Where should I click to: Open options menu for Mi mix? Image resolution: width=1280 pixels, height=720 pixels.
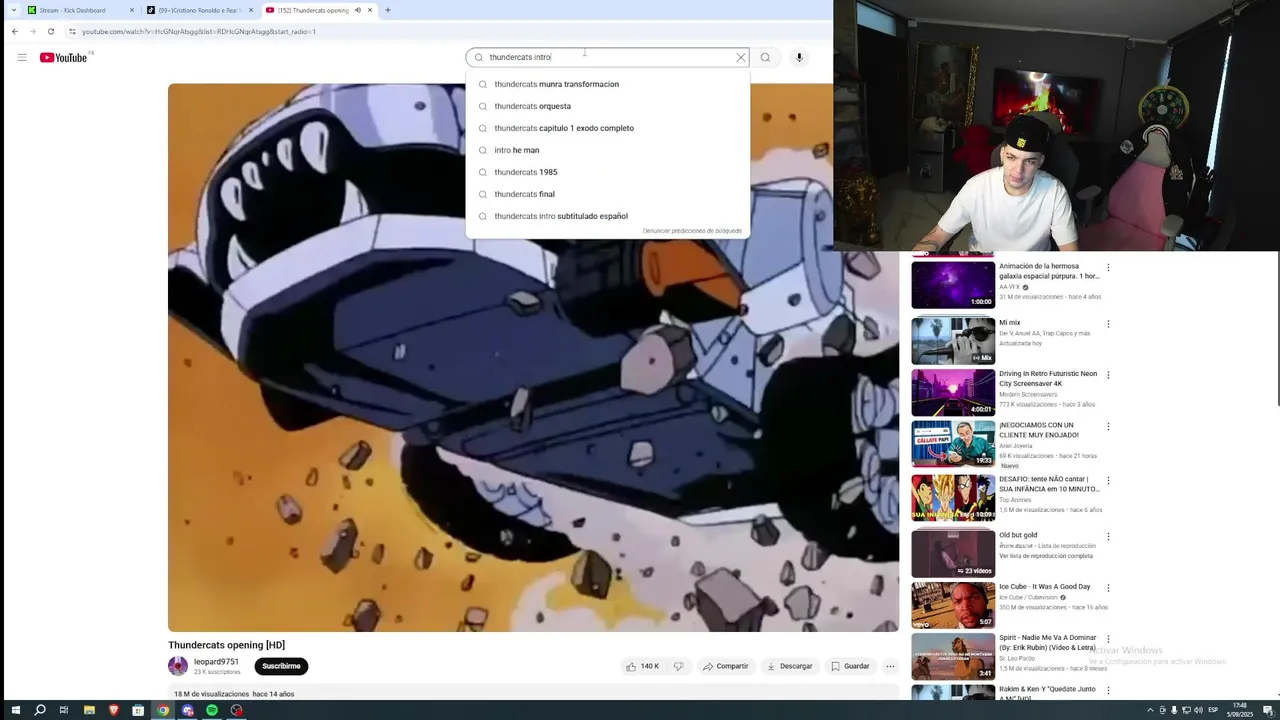tap(1108, 324)
